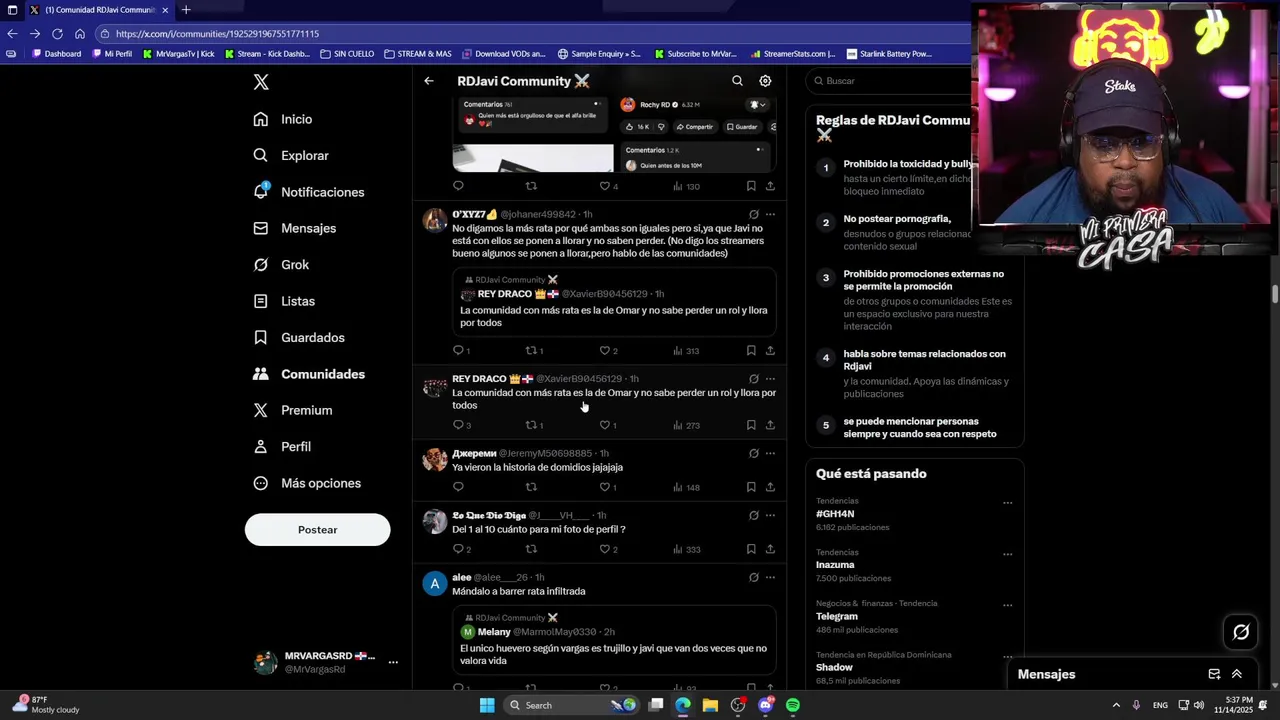Share the foto de perfil post
Screen dimensions: 1280x720
[x=770, y=549]
